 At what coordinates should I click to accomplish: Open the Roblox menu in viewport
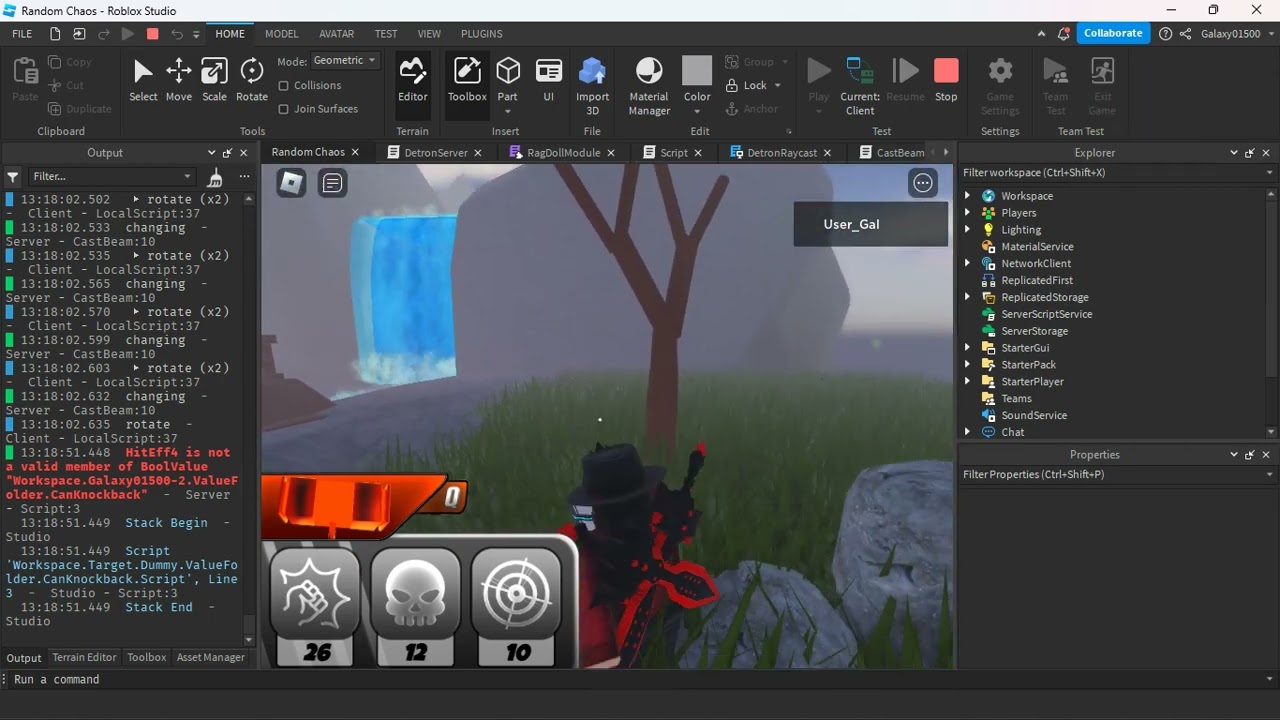(x=291, y=183)
